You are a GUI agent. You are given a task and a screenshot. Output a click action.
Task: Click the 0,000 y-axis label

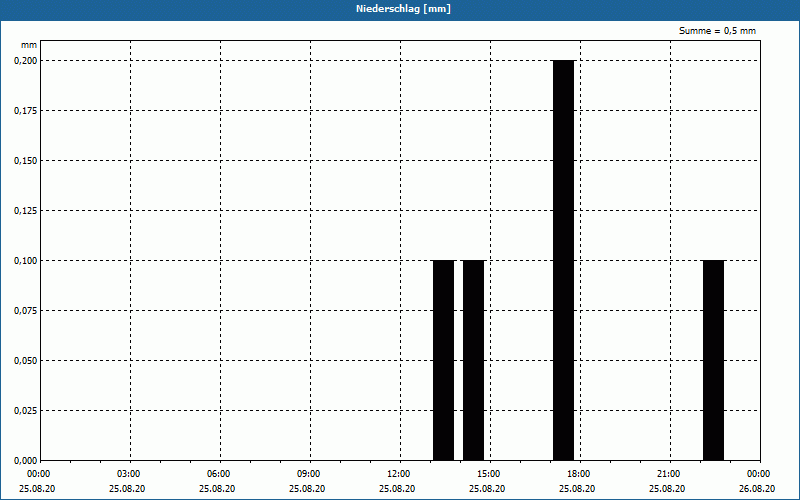[26, 461]
